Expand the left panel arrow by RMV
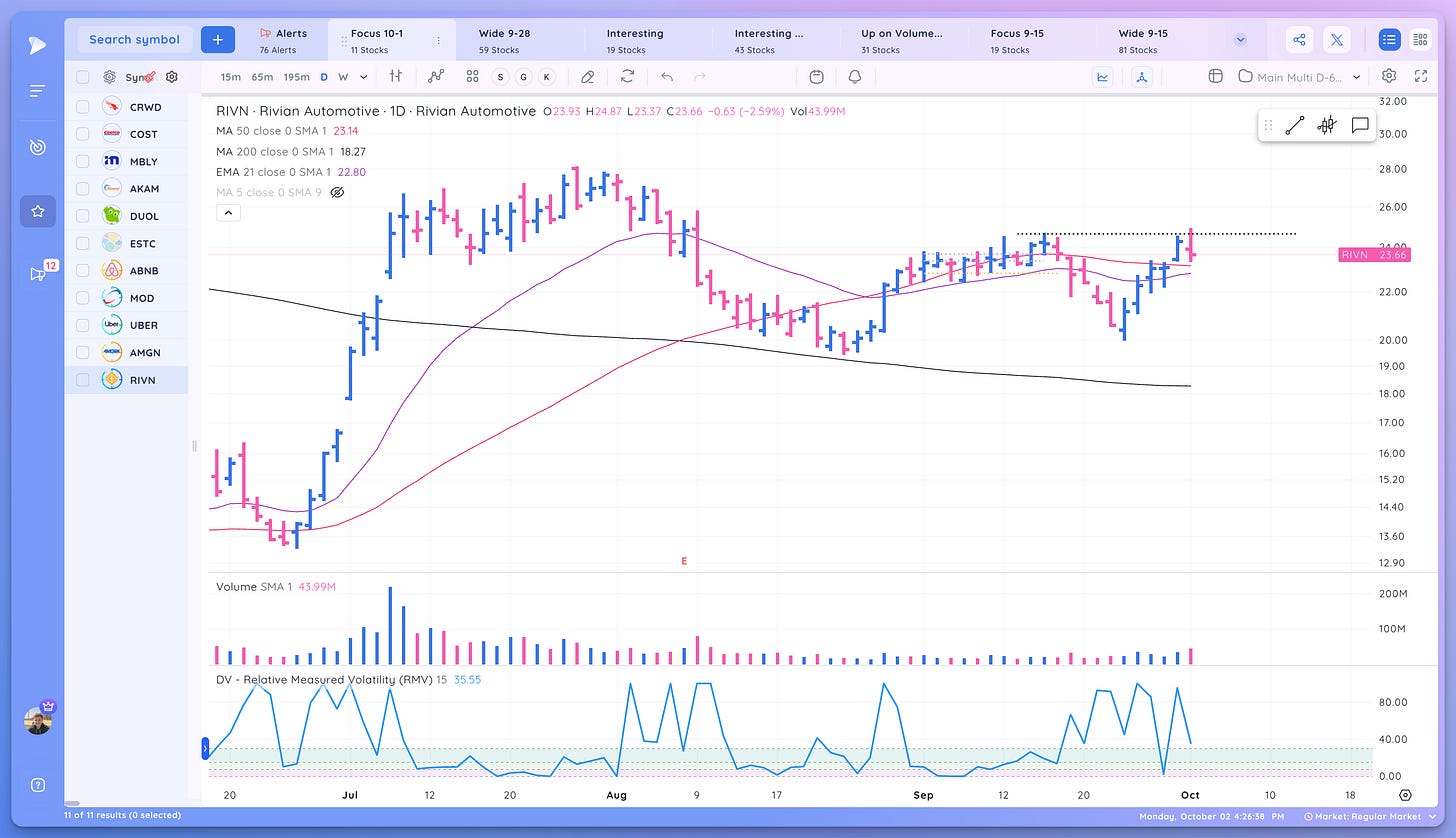This screenshot has height=838, width=1456. pos(206,748)
